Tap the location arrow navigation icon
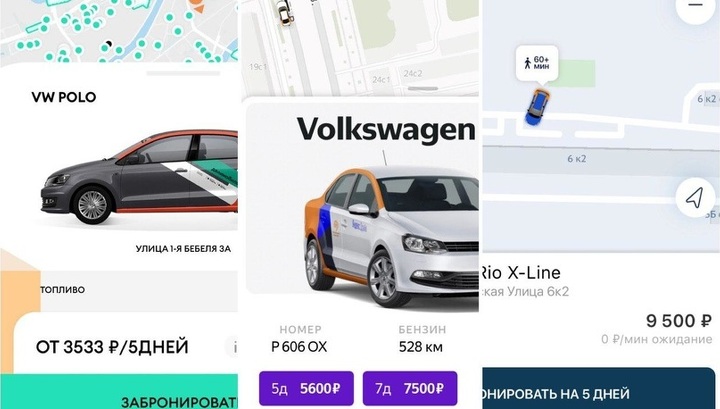The width and height of the screenshot is (720, 409). pyautogui.click(x=695, y=198)
